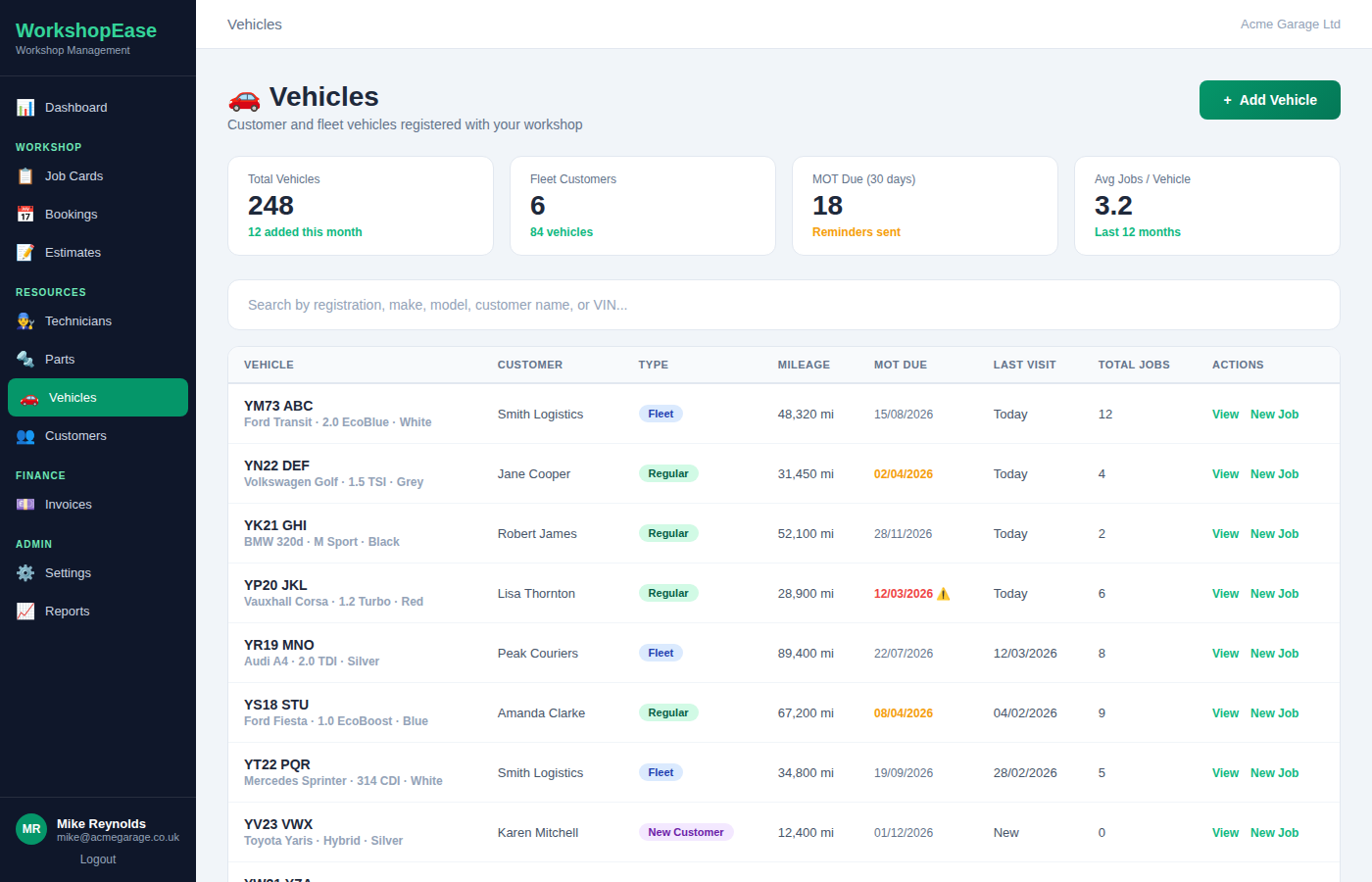Screen dimensions: 1372x882
Task: Click Logout at the bottom sidebar
Action: click(x=97, y=858)
